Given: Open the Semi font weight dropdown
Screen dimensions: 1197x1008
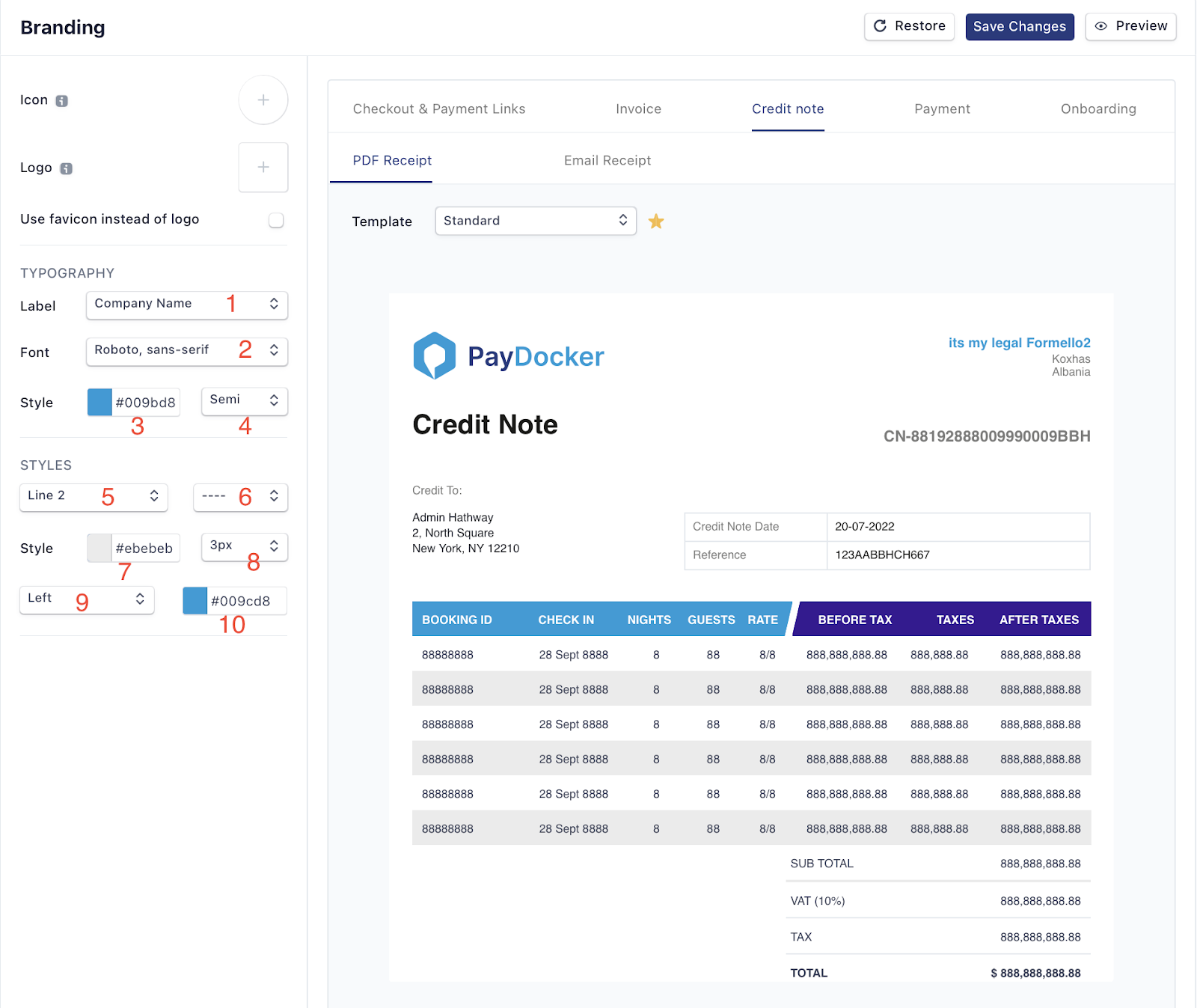Looking at the screenshot, I should pyautogui.click(x=245, y=400).
